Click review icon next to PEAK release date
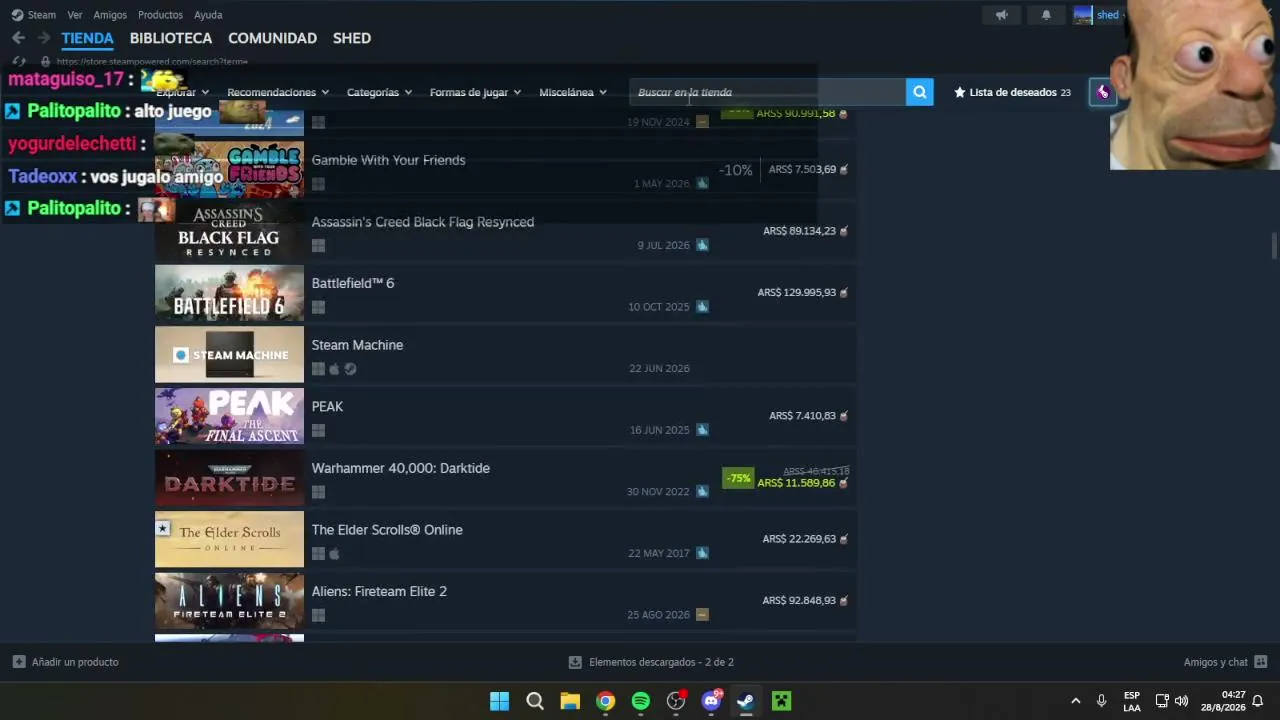Viewport: 1280px width, 720px height. (x=702, y=430)
